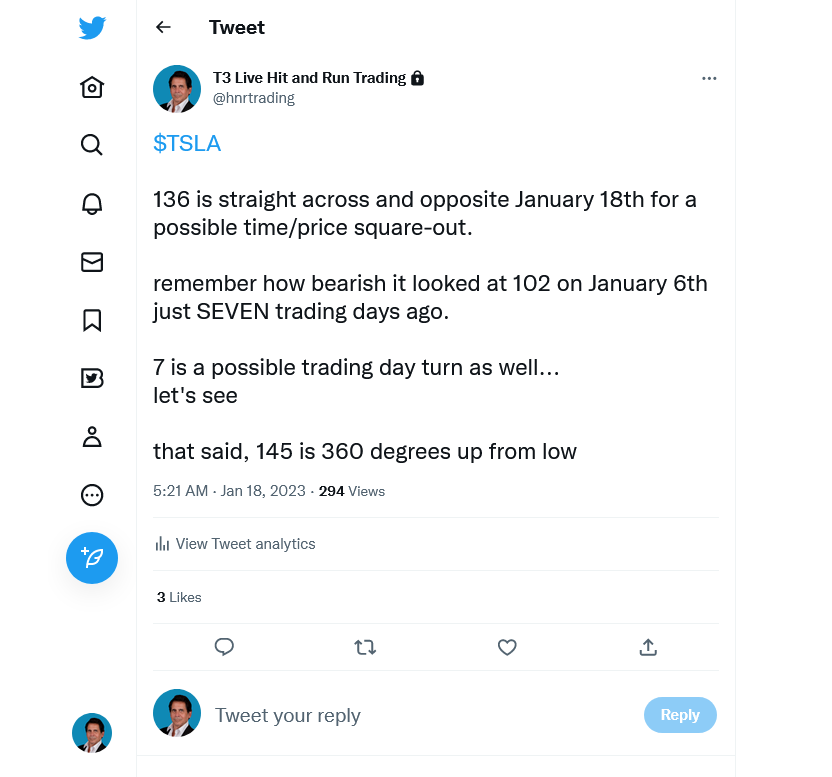Reply to tweet via speech bubble icon
The height and width of the screenshot is (777, 832).
(225, 647)
